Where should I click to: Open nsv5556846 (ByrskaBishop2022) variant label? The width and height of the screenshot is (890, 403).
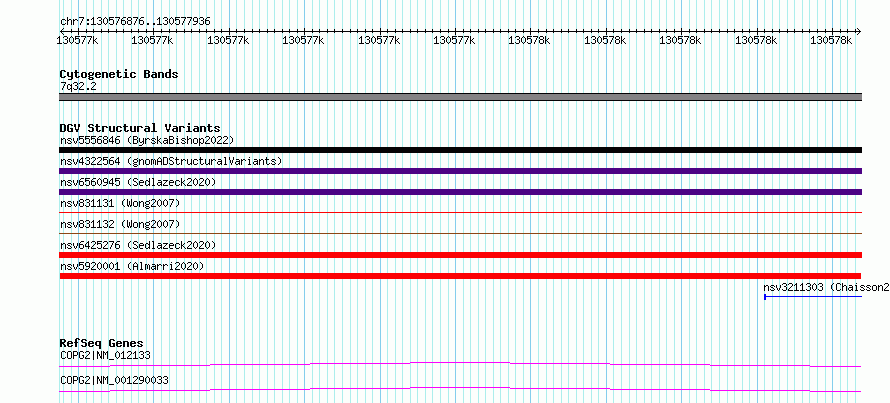tap(147, 140)
